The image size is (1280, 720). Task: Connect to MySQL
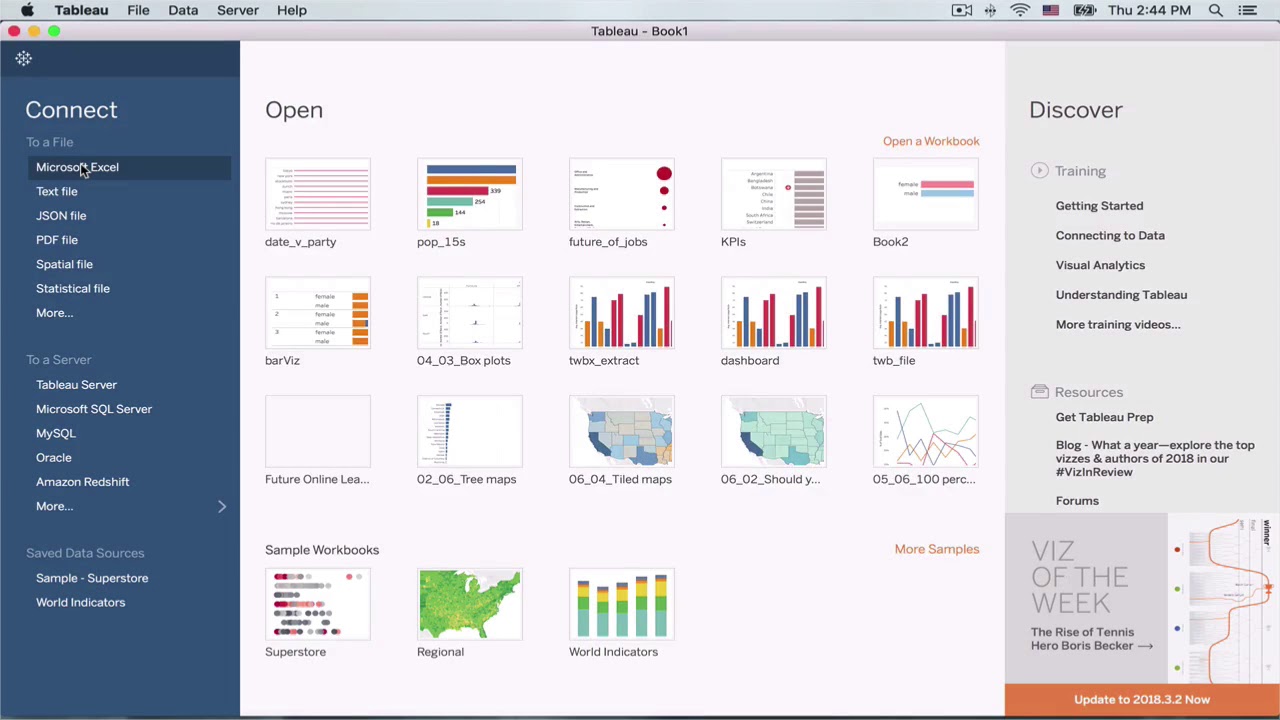pyautogui.click(x=56, y=433)
